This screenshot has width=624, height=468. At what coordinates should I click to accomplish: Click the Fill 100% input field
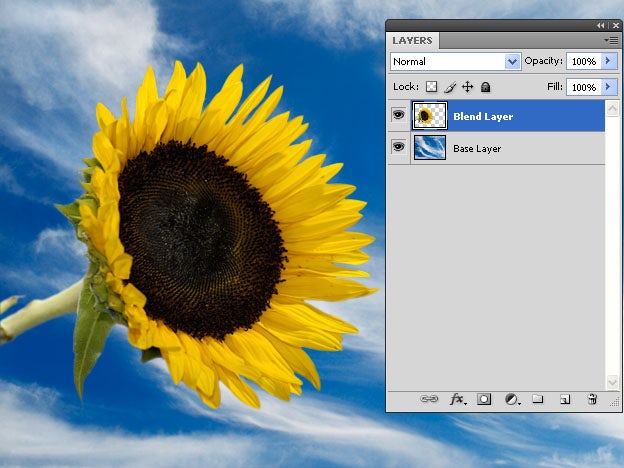click(584, 87)
